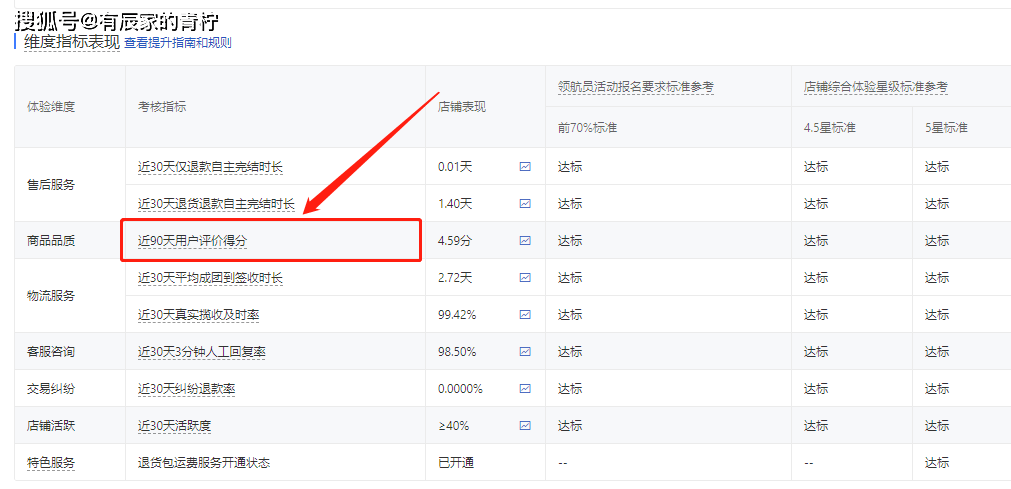Viewport: 1011px width, 489px height.
Task: Click 体验维度 column header
Action: (x=51, y=106)
